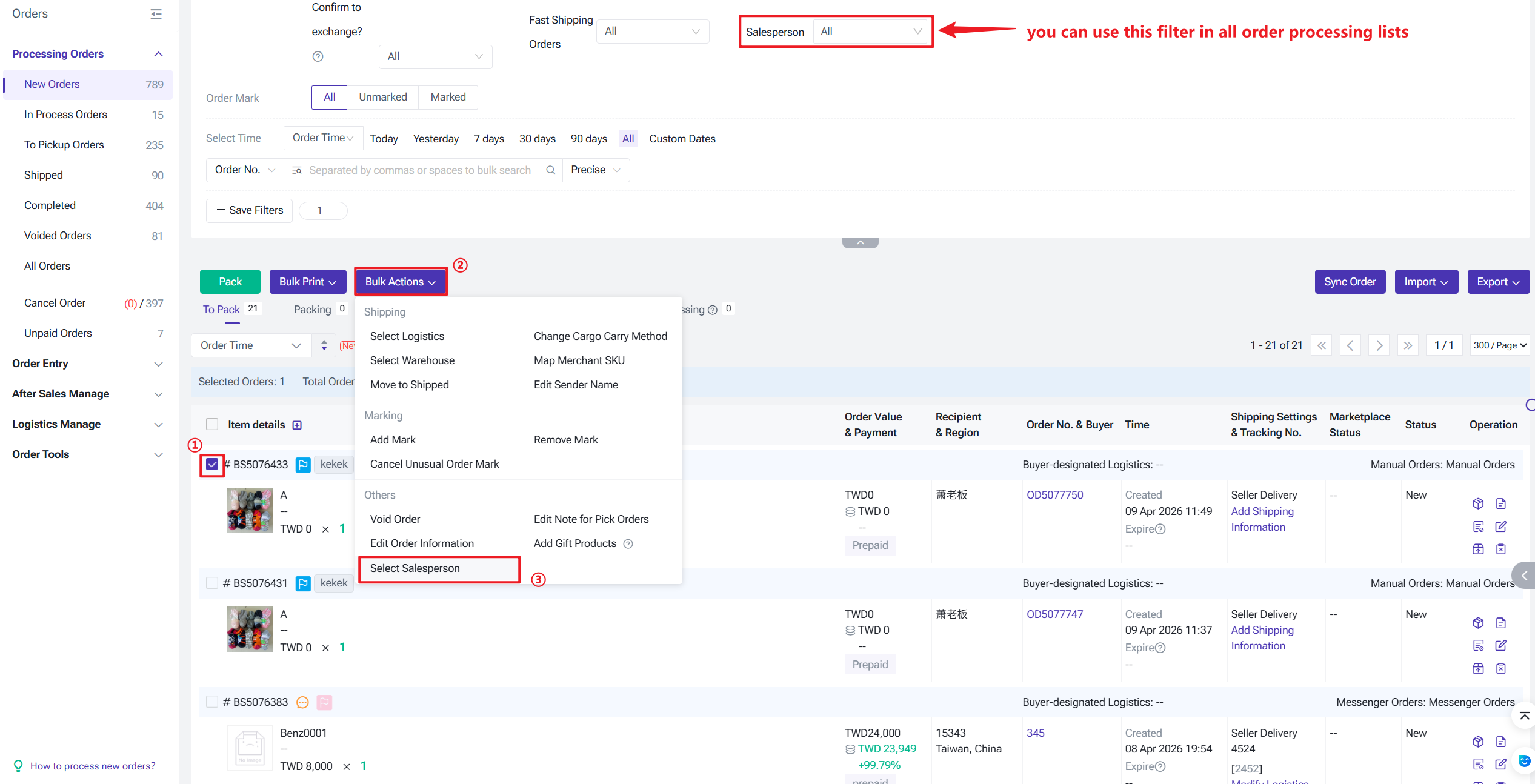The image size is (1535, 784).
Task: Choose Select Salesperson from Bulk Actions menu
Action: pyautogui.click(x=415, y=568)
